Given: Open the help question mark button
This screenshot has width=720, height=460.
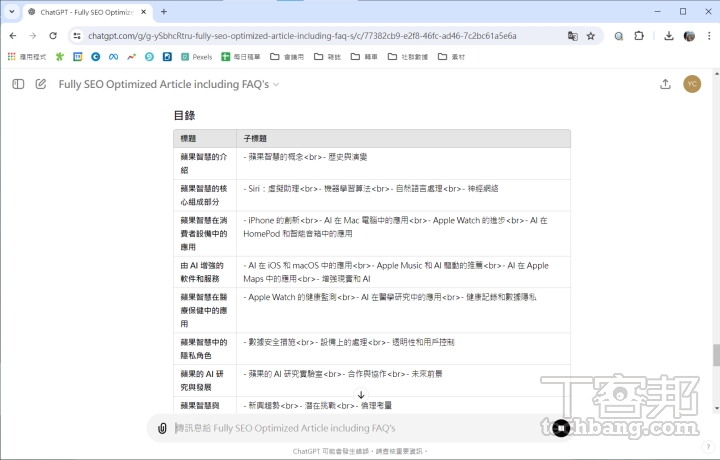Looking at the screenshot, I should [707, 446].
